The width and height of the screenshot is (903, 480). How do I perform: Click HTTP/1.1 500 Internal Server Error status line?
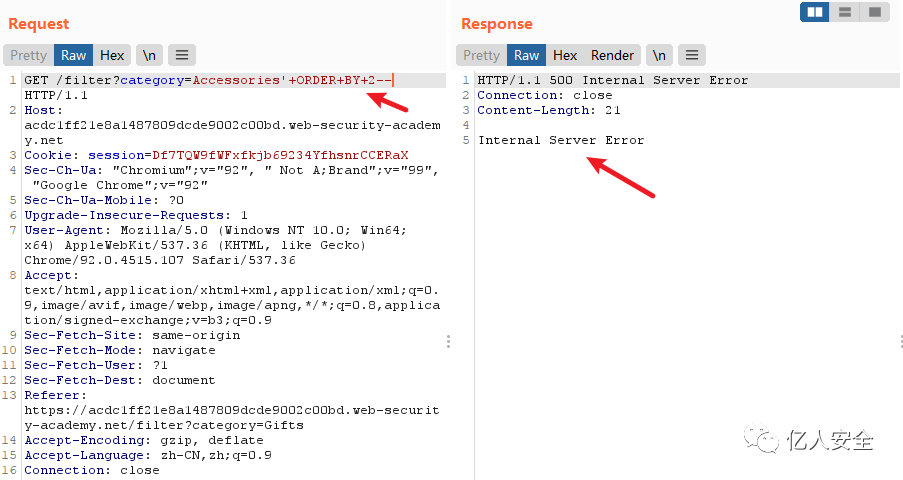(x=613, y=80)
